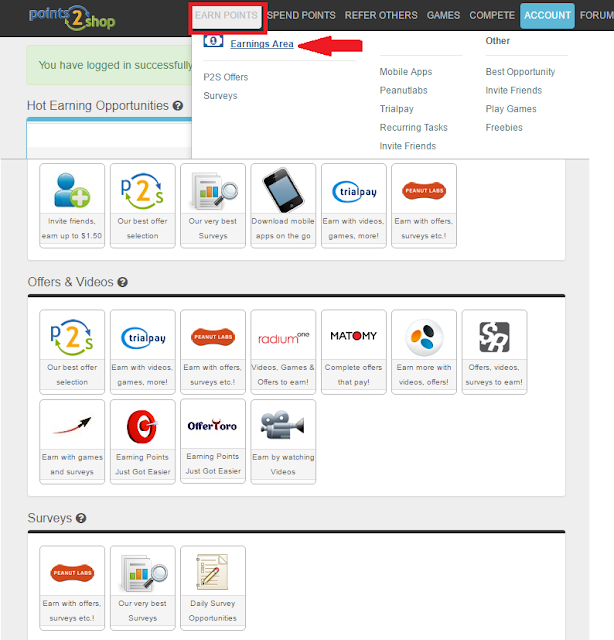Select Best Opportunity under Other

[520, 72]
